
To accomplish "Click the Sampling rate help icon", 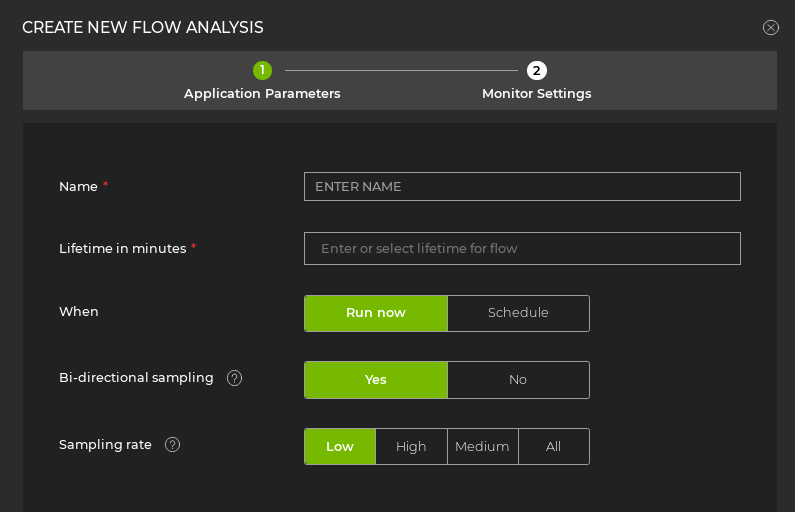I will coord(172,445).
